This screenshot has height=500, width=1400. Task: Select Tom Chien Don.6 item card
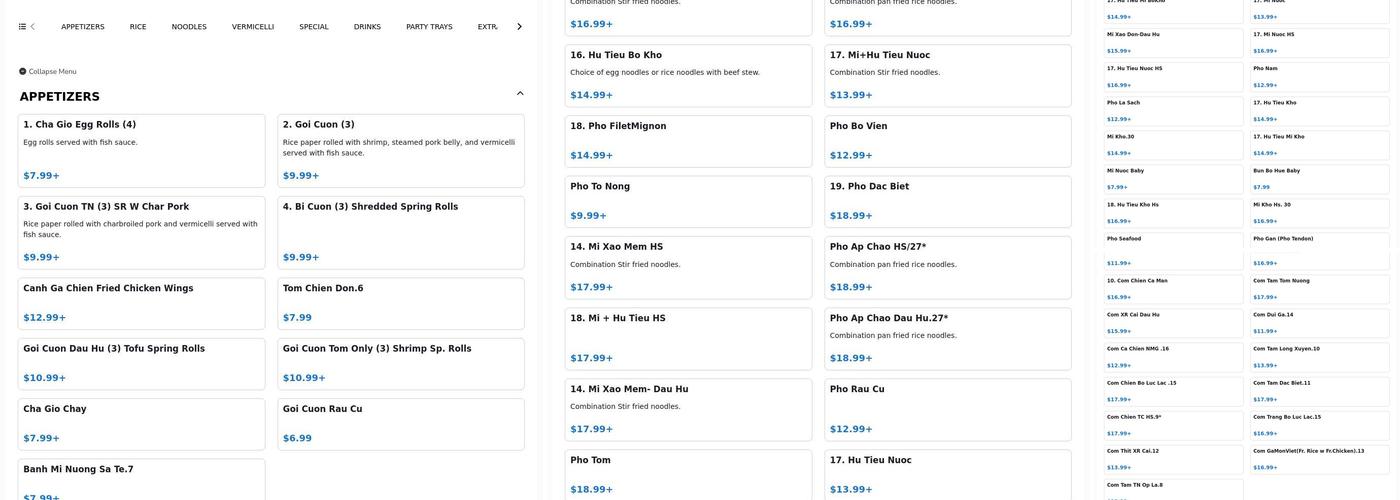coord(400,303)
